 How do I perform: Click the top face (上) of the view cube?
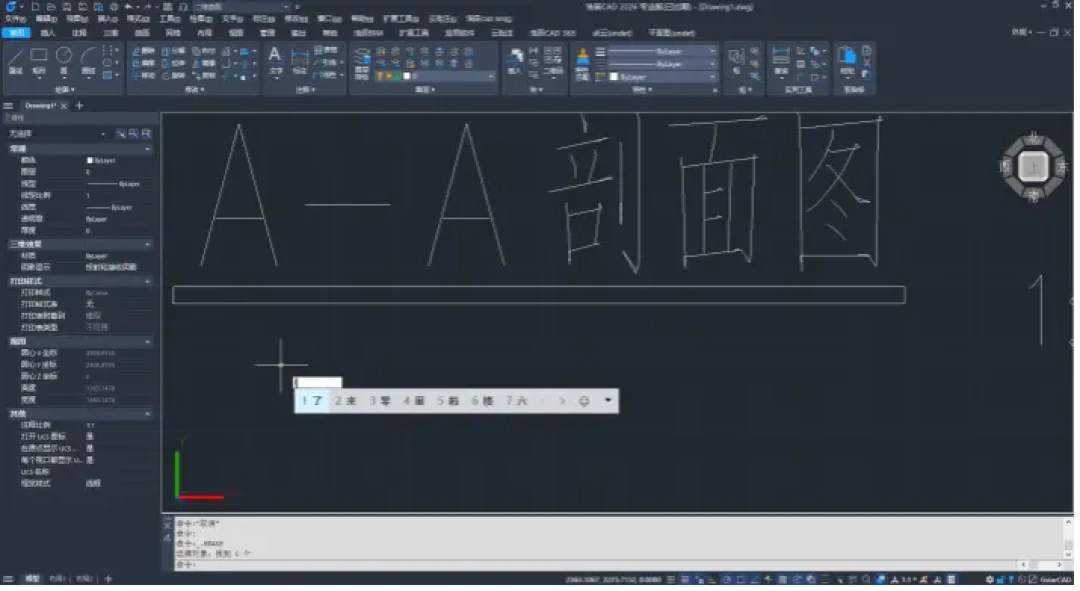point(1033,167)
